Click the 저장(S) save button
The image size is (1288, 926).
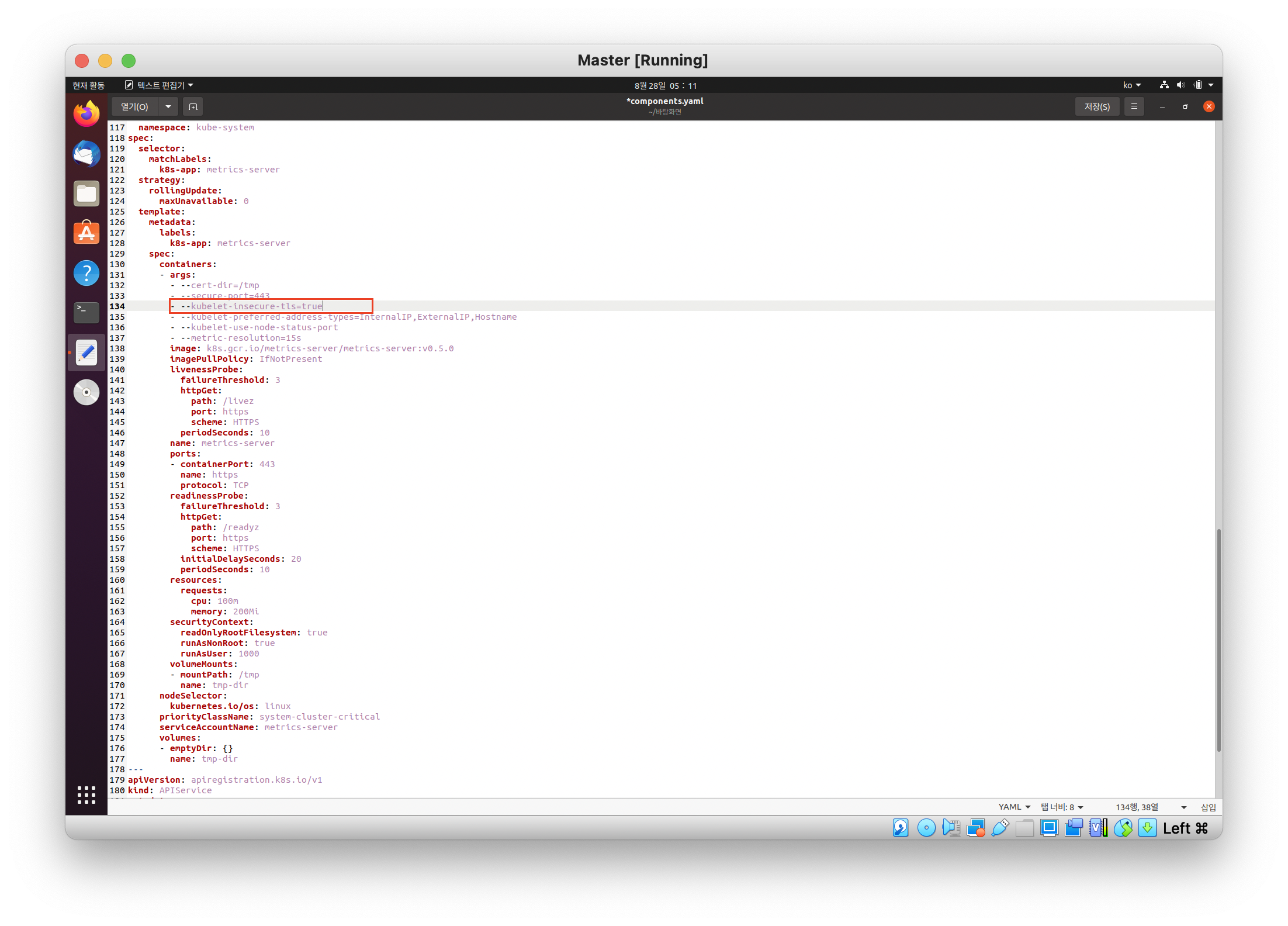pyautogui.click(x=1097, y=106)
